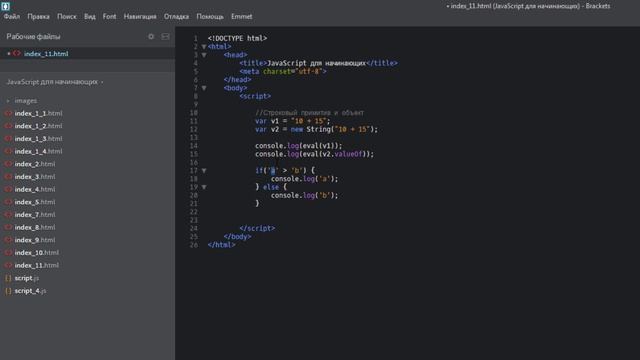Open index_10.html in file tree
The height and width of the screenshot is (360, 640).
click(x=37, y=252)
